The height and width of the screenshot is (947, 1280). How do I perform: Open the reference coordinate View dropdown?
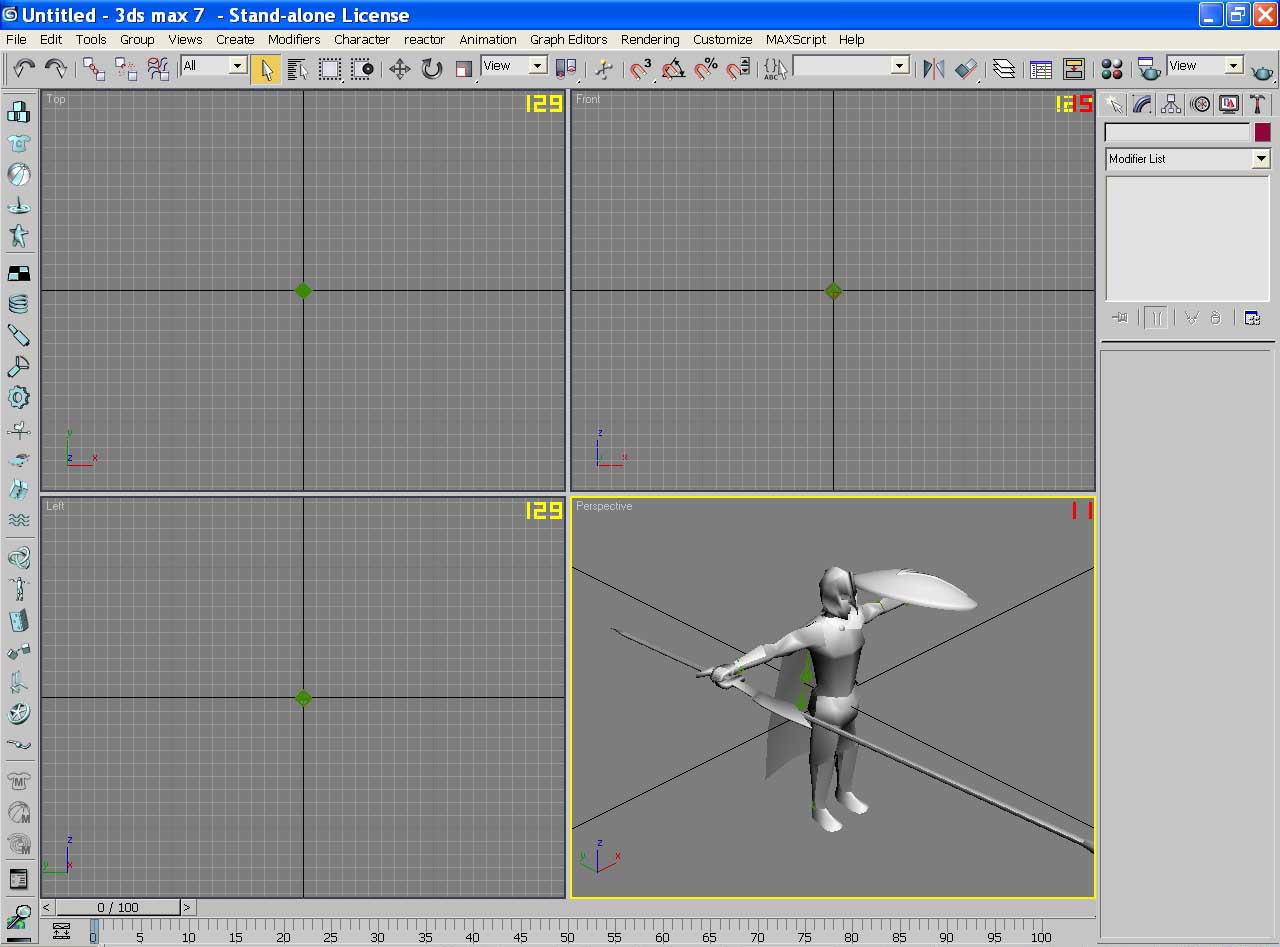(x=514, y=66)
